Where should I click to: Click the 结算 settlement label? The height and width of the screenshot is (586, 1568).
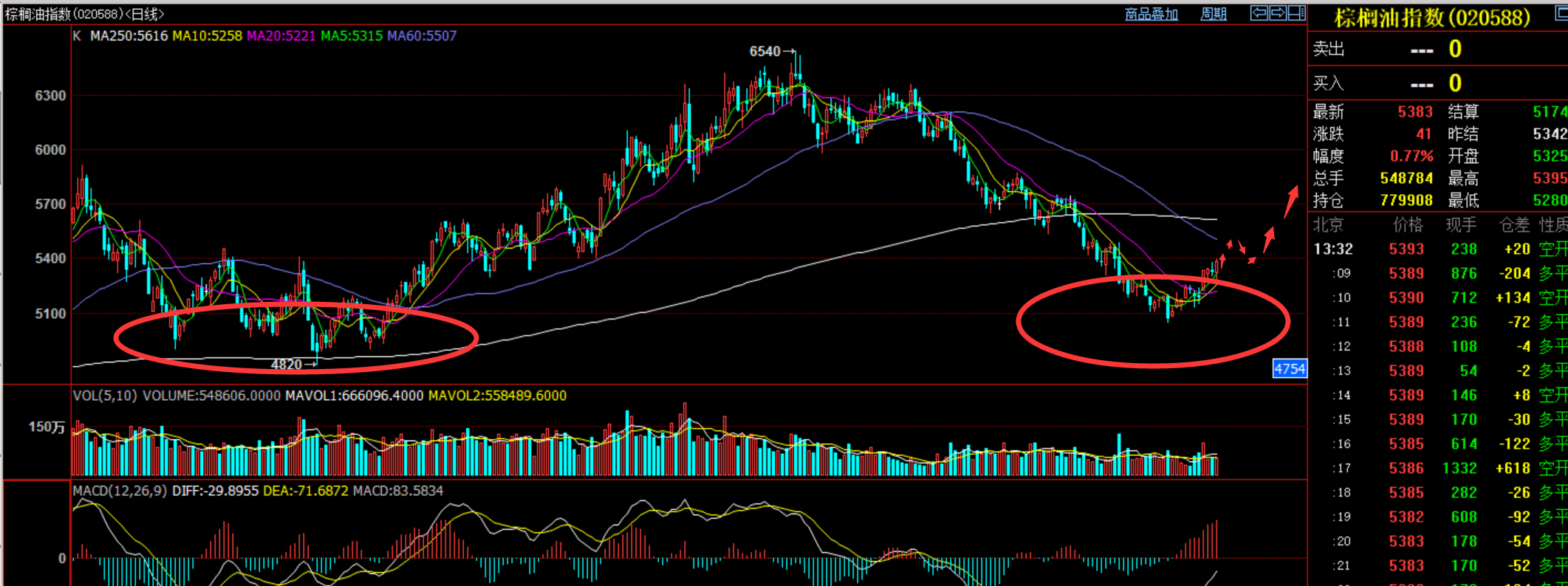1463,112
